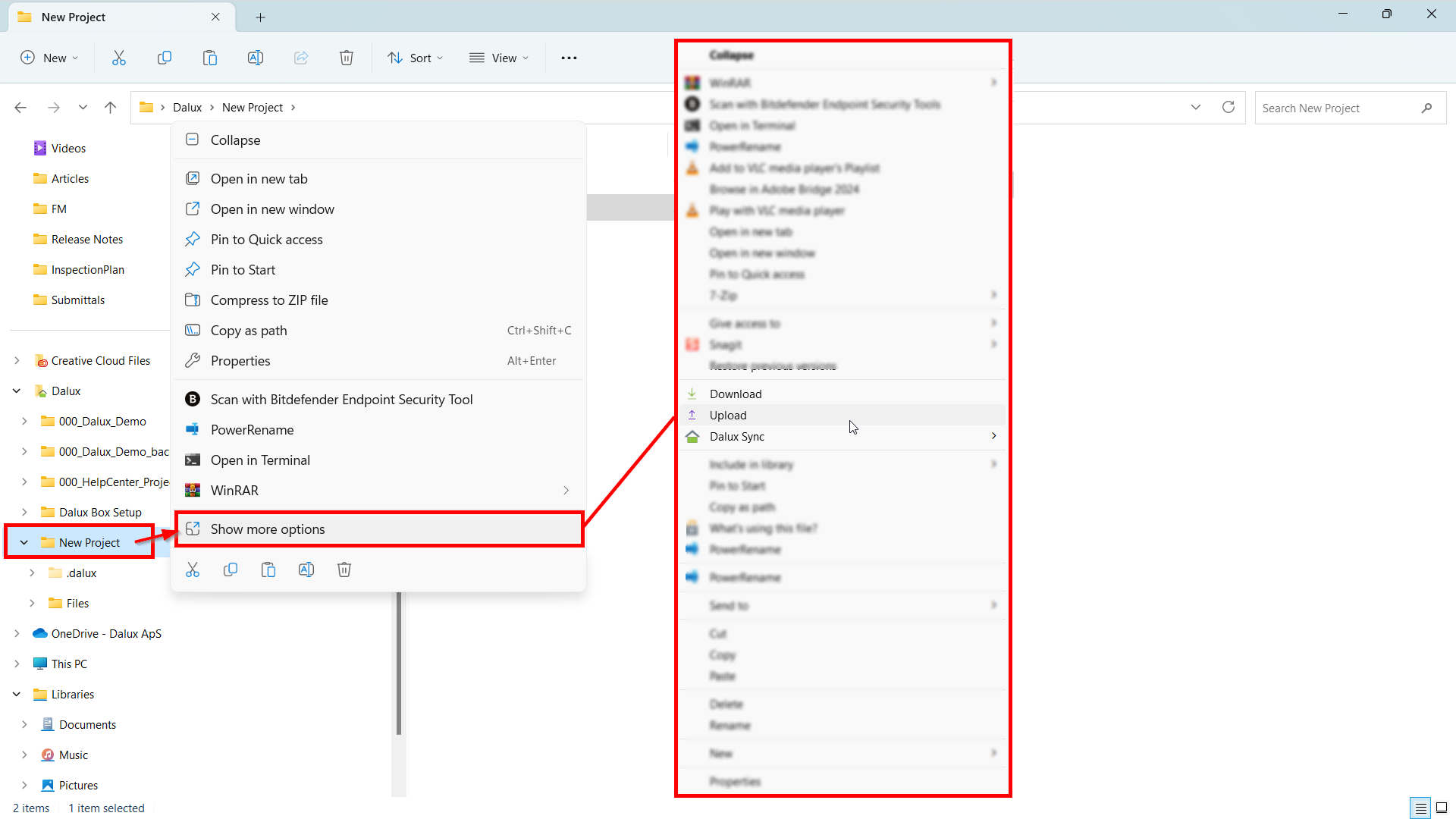Click the Paste icon in top toolbar
Screen dimensions: 1456x819
[210, 58]
